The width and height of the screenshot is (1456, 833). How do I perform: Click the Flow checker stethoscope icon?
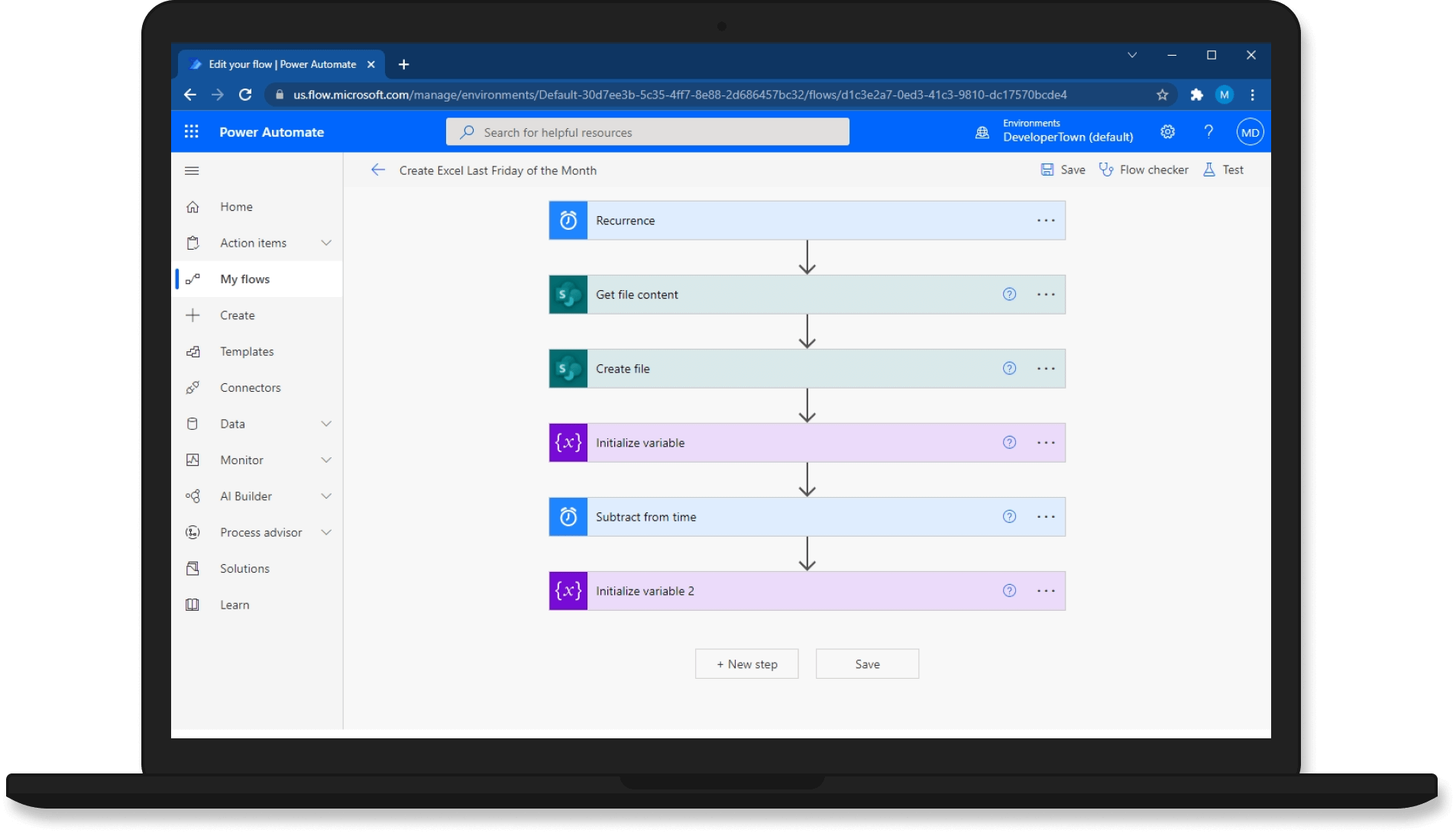1105,170
